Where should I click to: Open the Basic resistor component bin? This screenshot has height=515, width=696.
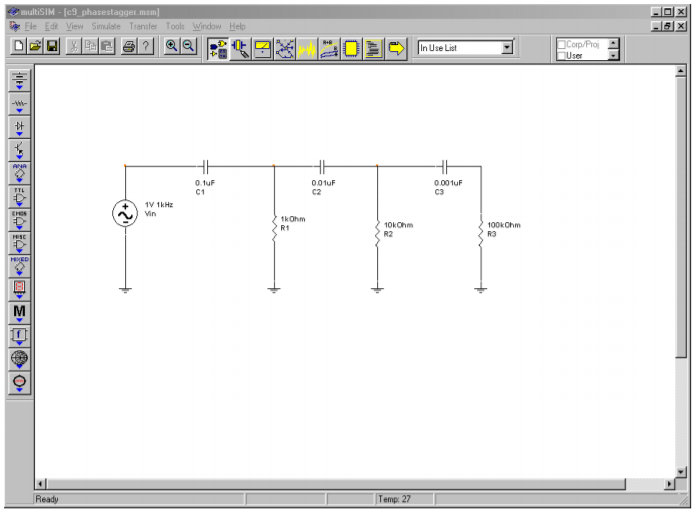19,104
